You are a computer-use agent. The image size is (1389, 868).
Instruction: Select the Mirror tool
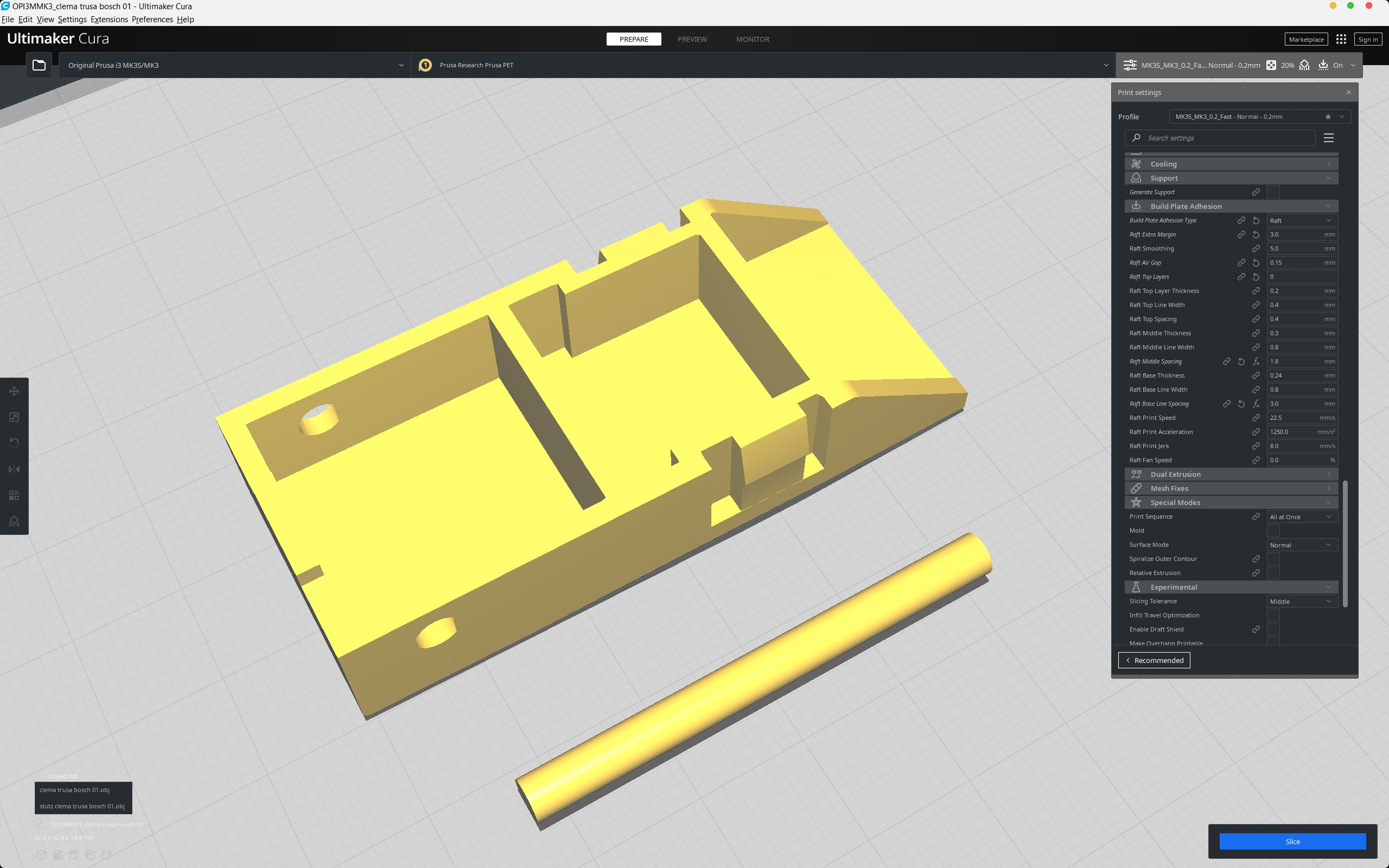tap(14, 468)
